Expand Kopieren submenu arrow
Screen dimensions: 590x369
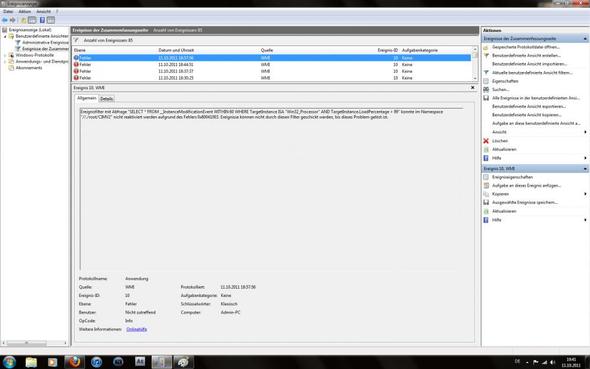click(585, 194)
